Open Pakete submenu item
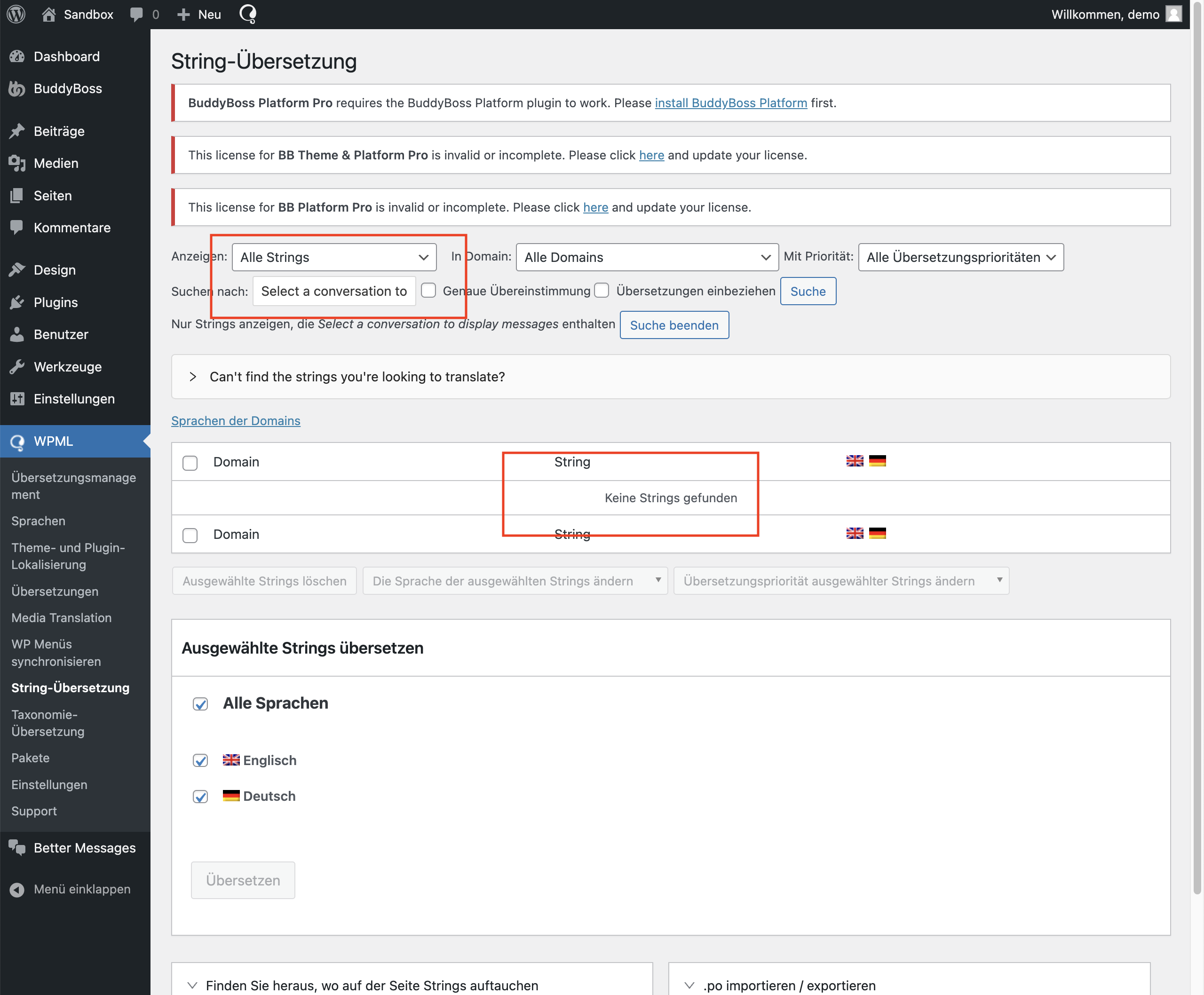This screenshot has width=1204, height=995. click(31, 758)
